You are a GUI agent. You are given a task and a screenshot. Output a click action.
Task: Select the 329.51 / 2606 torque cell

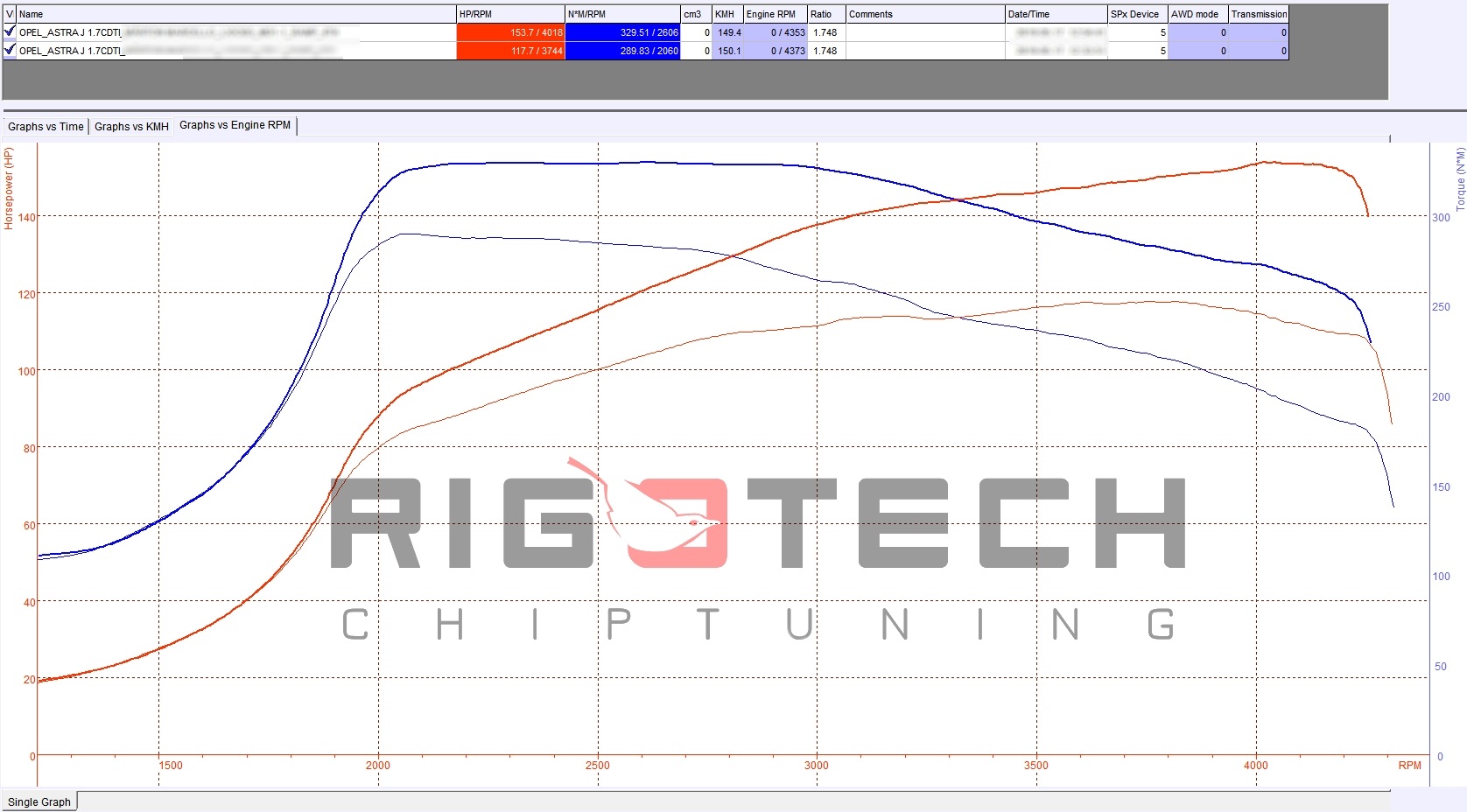point(622,32)
